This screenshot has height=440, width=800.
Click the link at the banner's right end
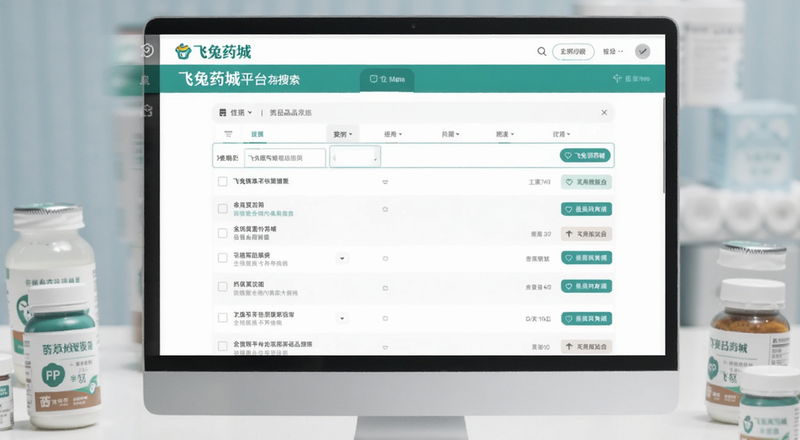click(631, 79)
